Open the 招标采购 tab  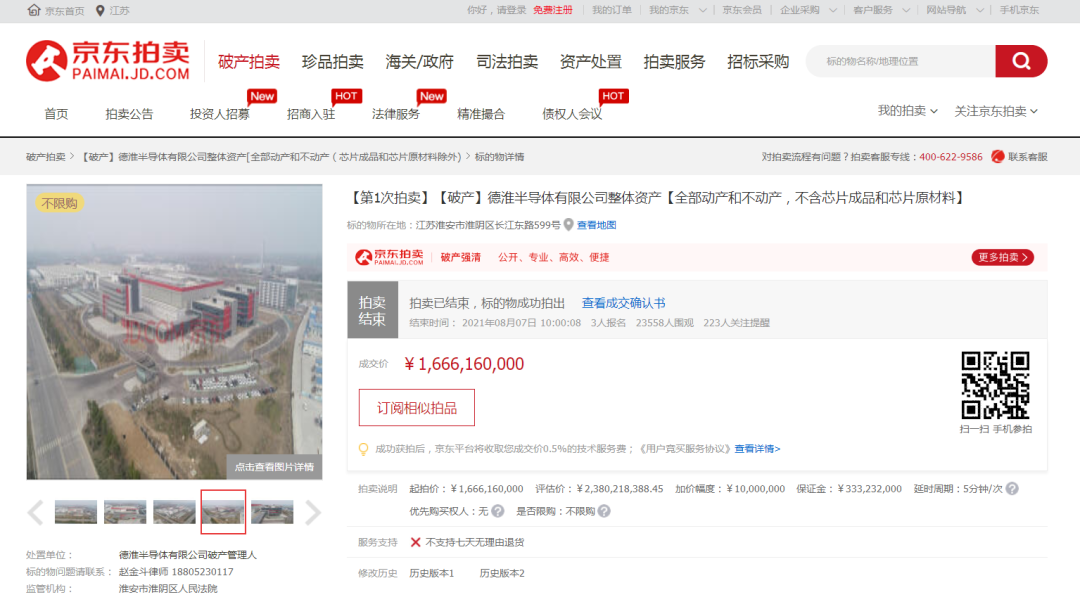click(x=758, y=62)
